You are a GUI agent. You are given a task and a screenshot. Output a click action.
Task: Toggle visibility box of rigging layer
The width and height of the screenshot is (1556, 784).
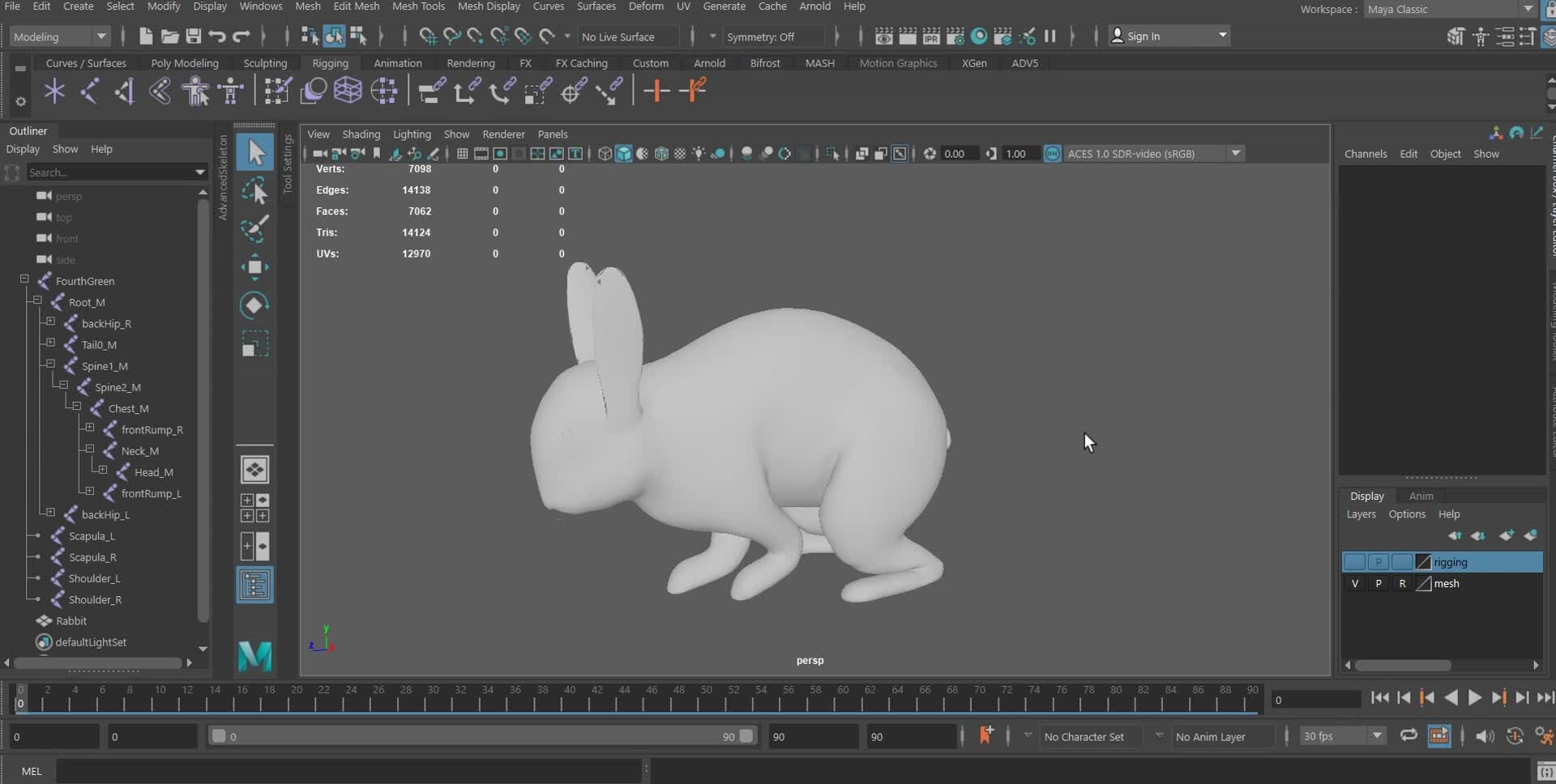coord(1354,562)
